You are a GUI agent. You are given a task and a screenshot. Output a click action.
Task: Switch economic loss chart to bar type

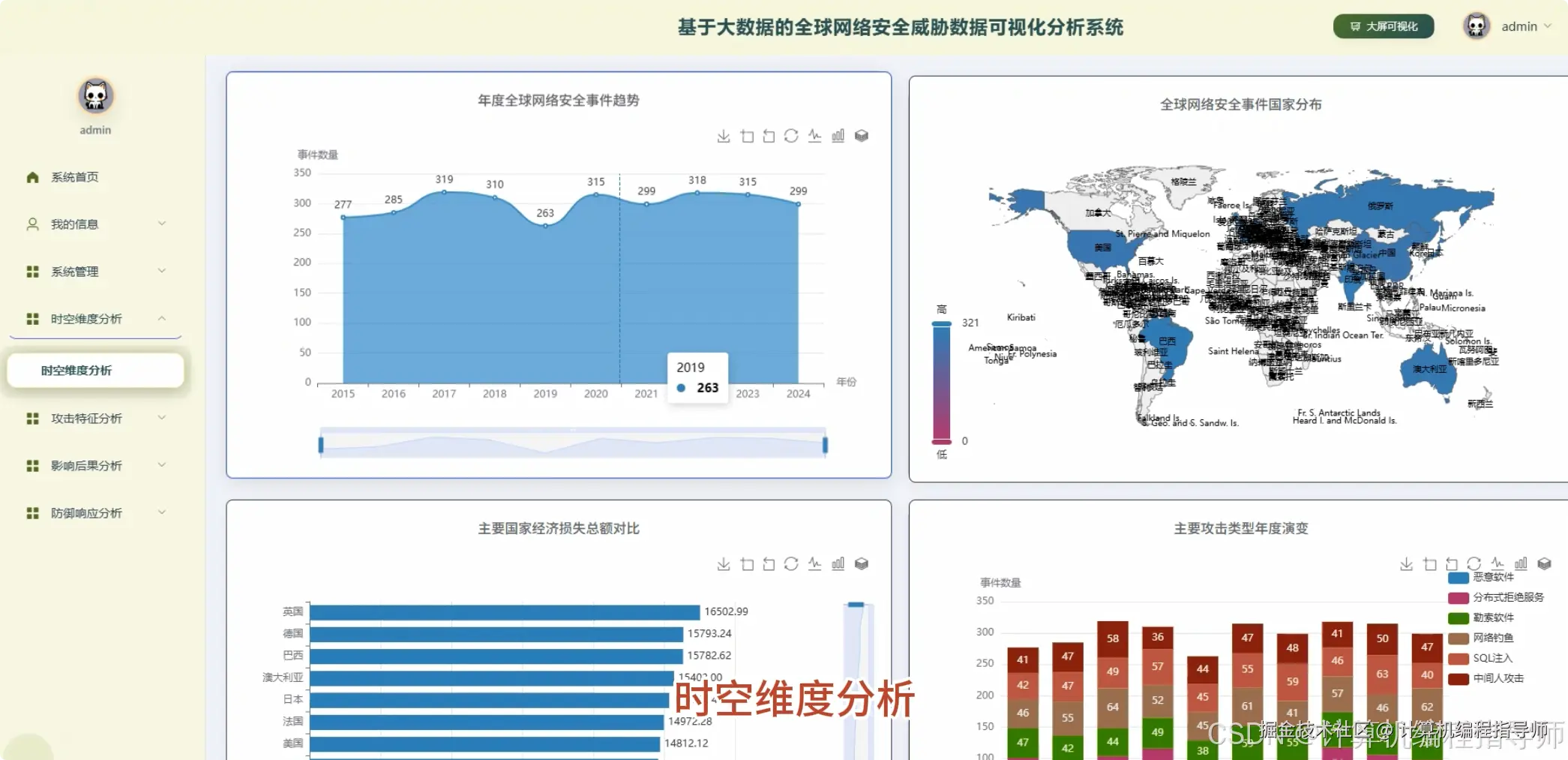pyautogui.click(x=838, y=563)
